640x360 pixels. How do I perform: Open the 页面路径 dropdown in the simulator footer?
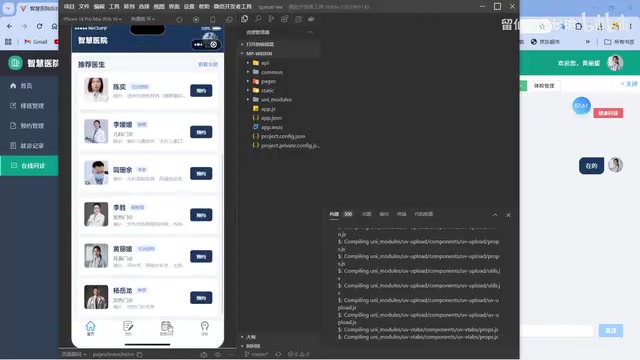coord(74,354)
